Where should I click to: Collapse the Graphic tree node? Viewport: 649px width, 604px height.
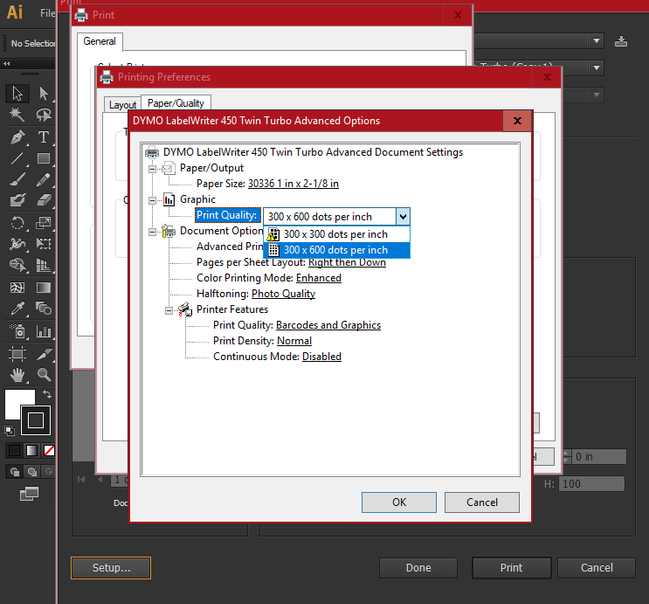coord(153,200)
